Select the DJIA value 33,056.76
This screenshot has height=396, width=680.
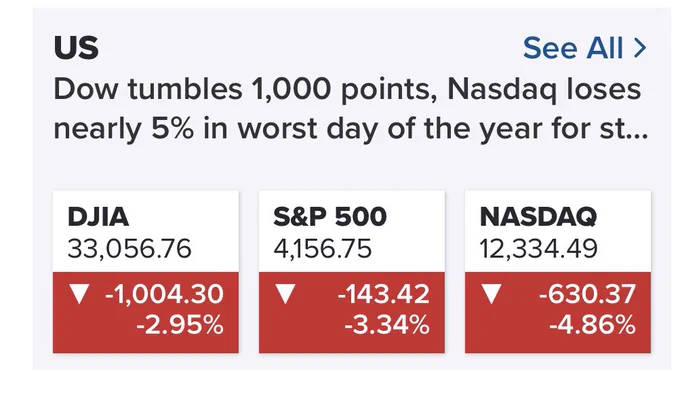tap(129, 249)
